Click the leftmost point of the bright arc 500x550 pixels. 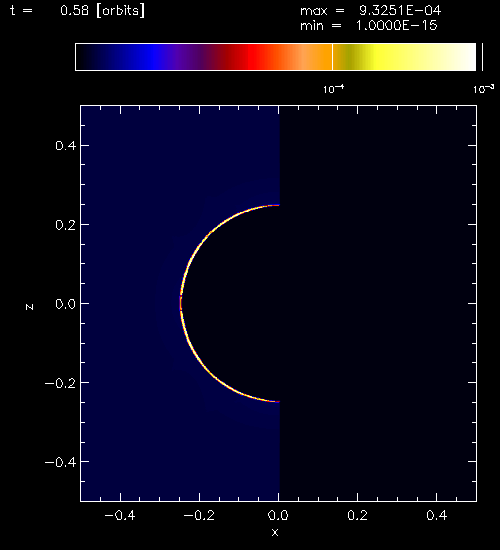(181, 303)
